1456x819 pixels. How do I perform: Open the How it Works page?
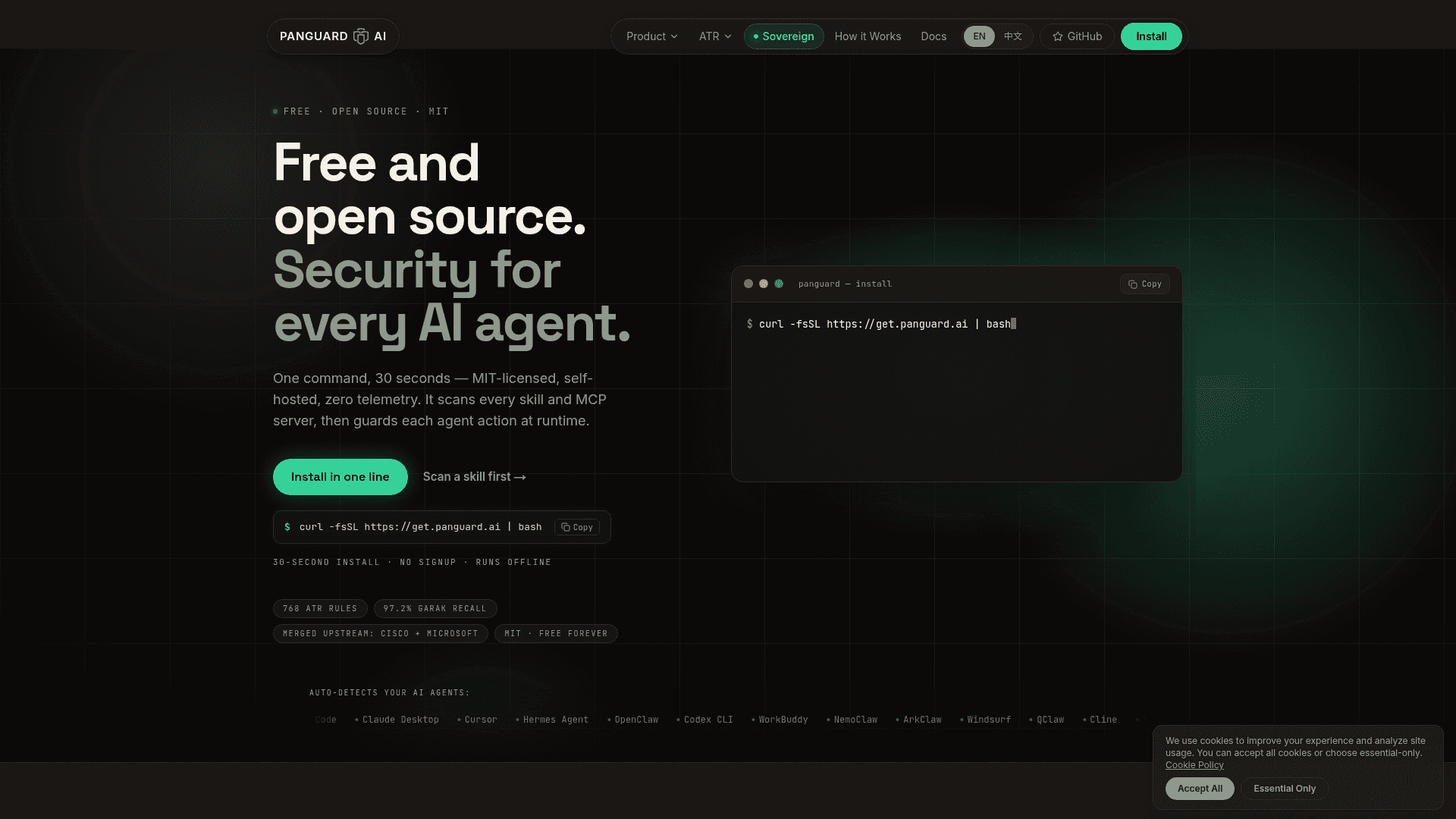pyautogui.click(x=868, y=36)
